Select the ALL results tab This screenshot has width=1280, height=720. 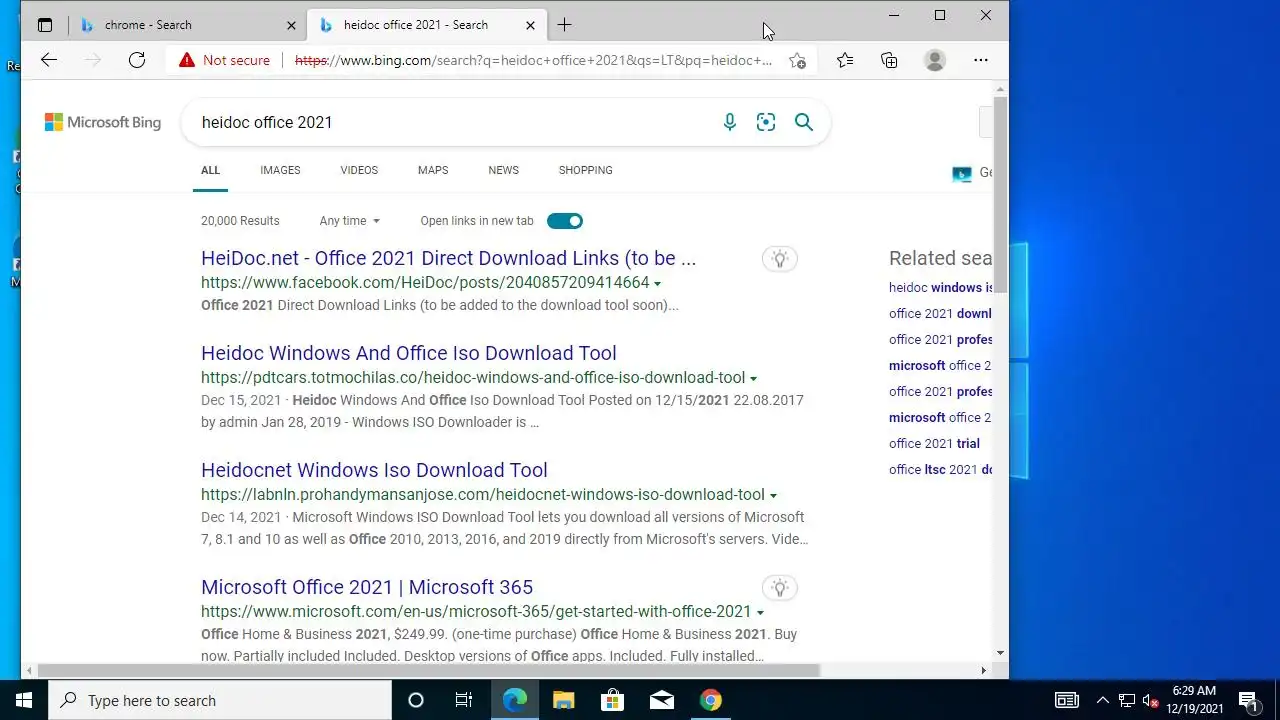pos(210,170)
